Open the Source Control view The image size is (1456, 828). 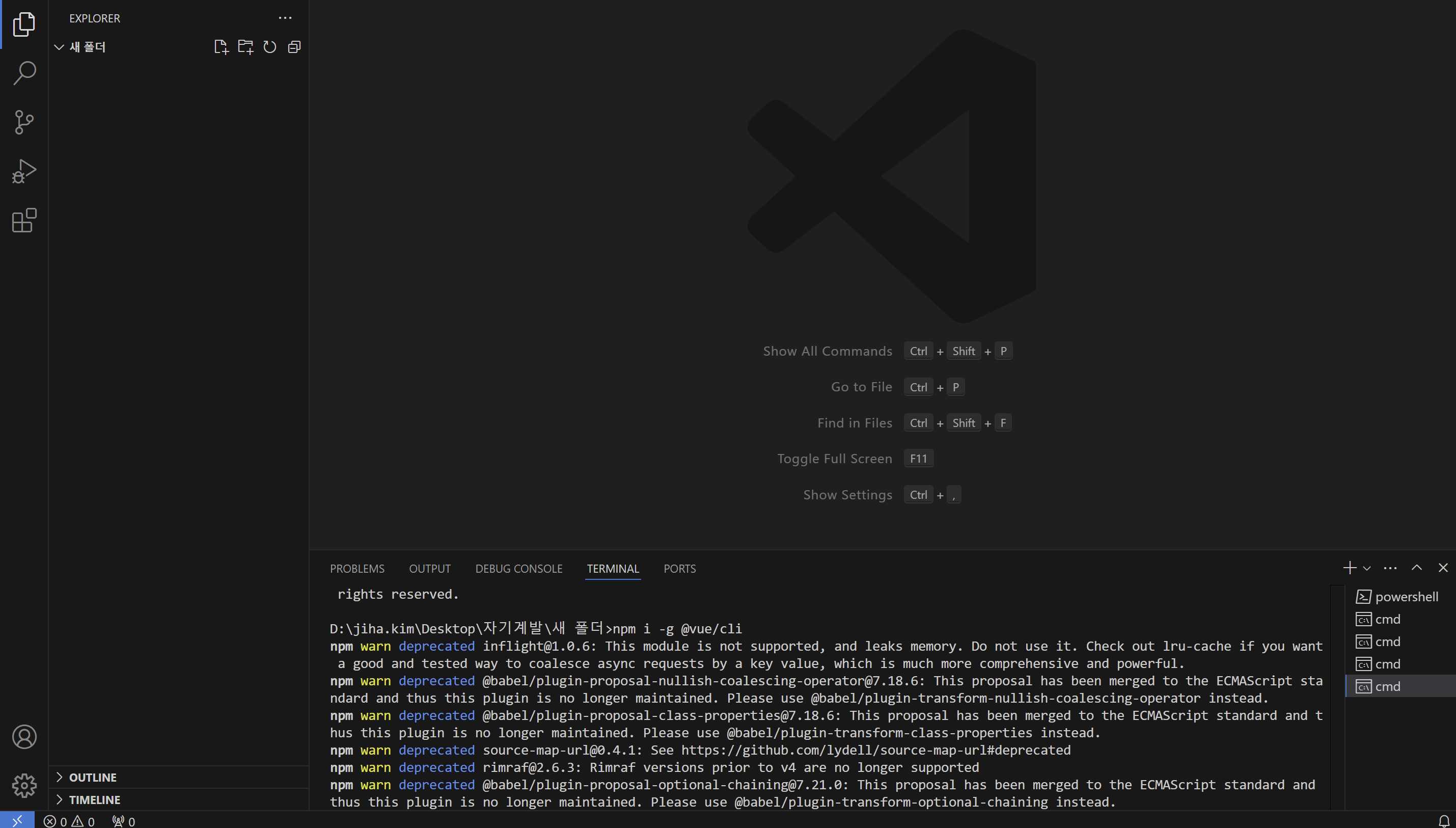point(24,122)
